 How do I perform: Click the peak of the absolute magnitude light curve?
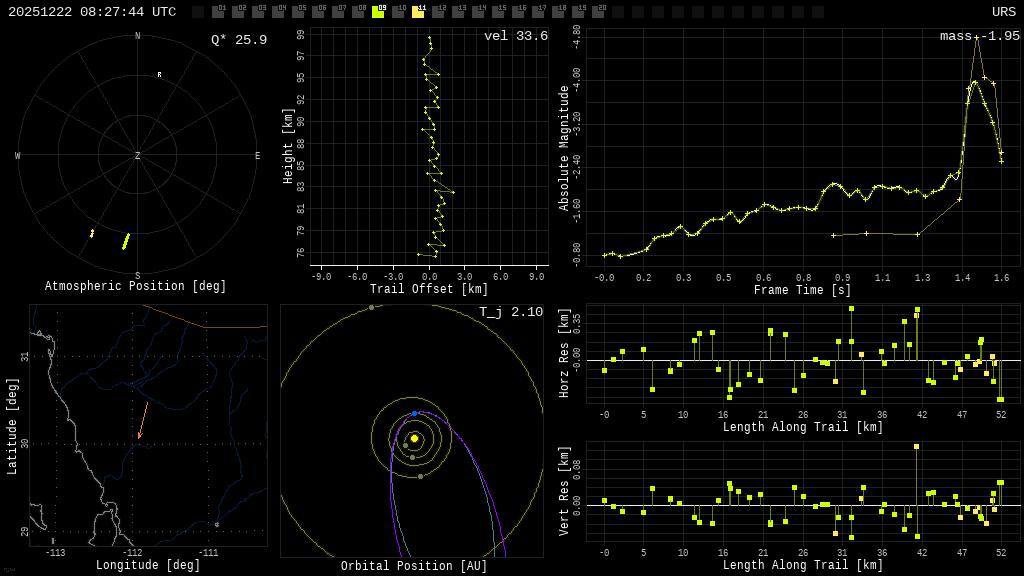[976, 38]
